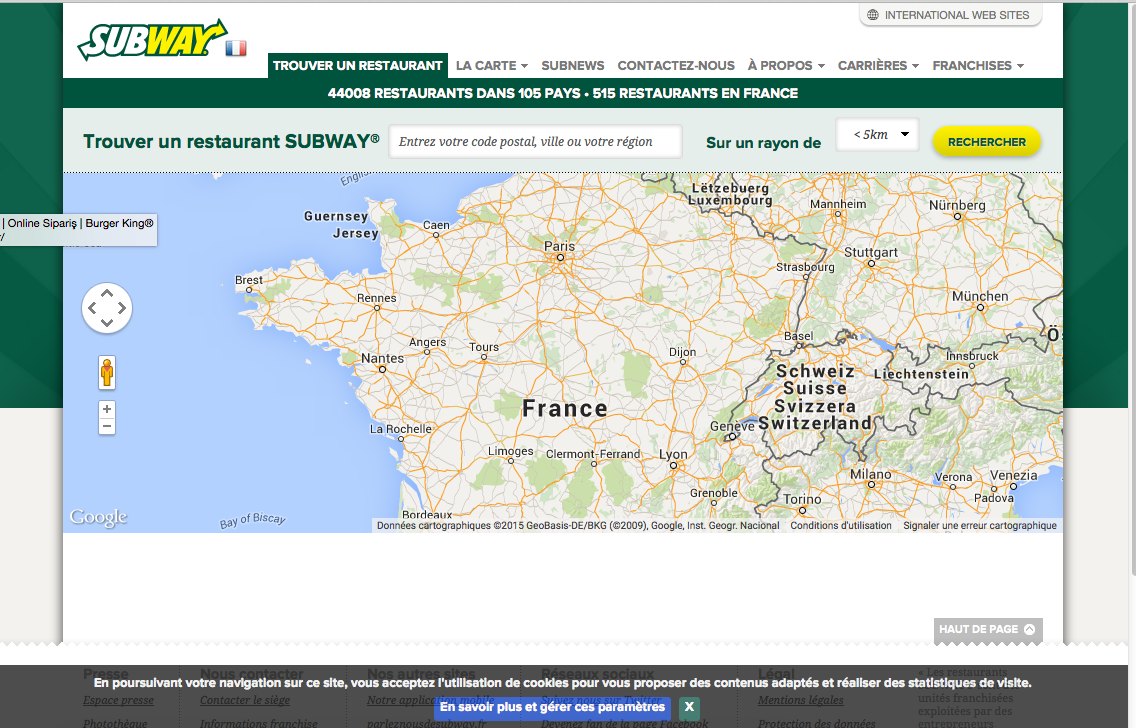Select Trouver un Restaurant tab

pyautogui.click(x=358, y=66)
